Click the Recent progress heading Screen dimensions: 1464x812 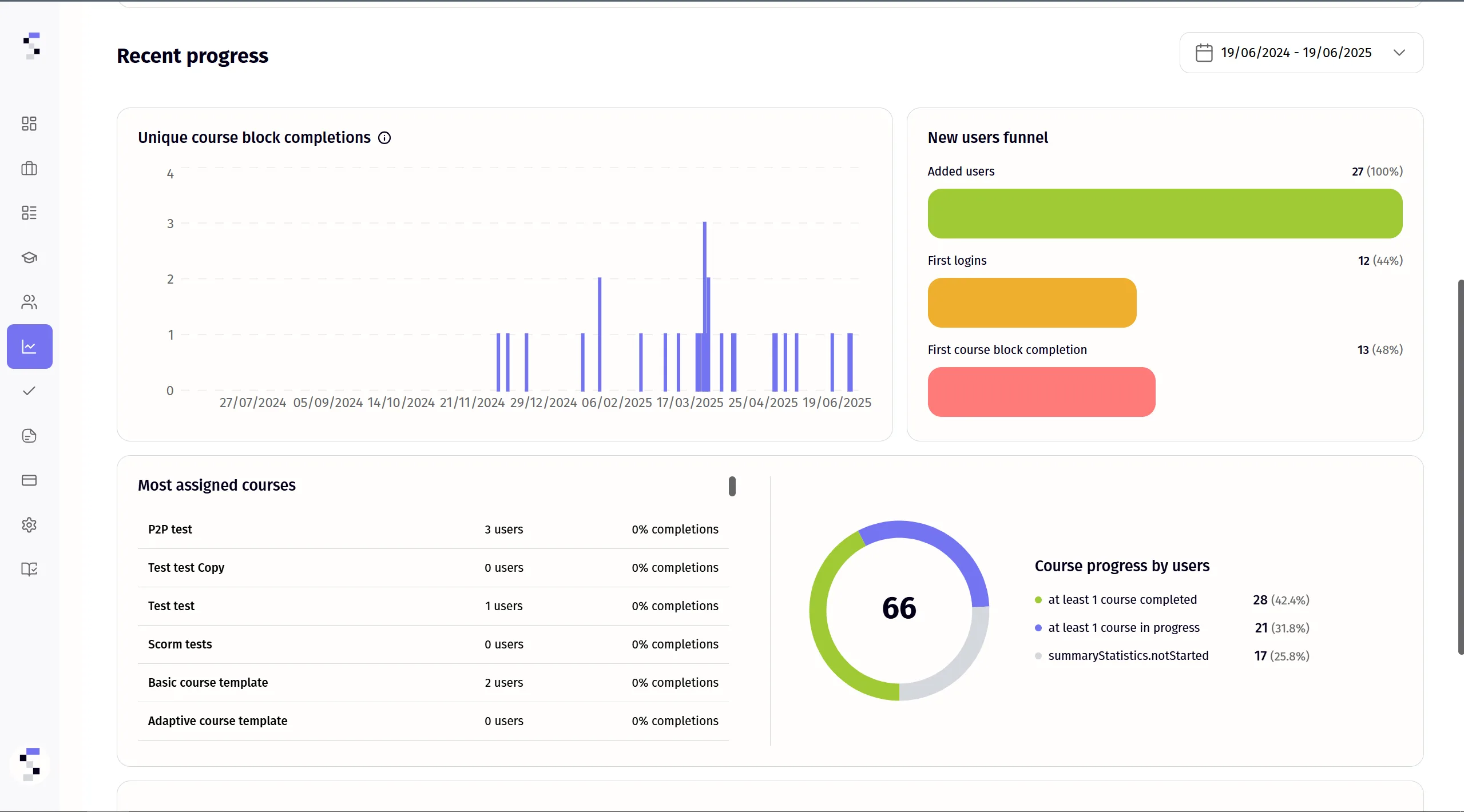pos(192,56)
